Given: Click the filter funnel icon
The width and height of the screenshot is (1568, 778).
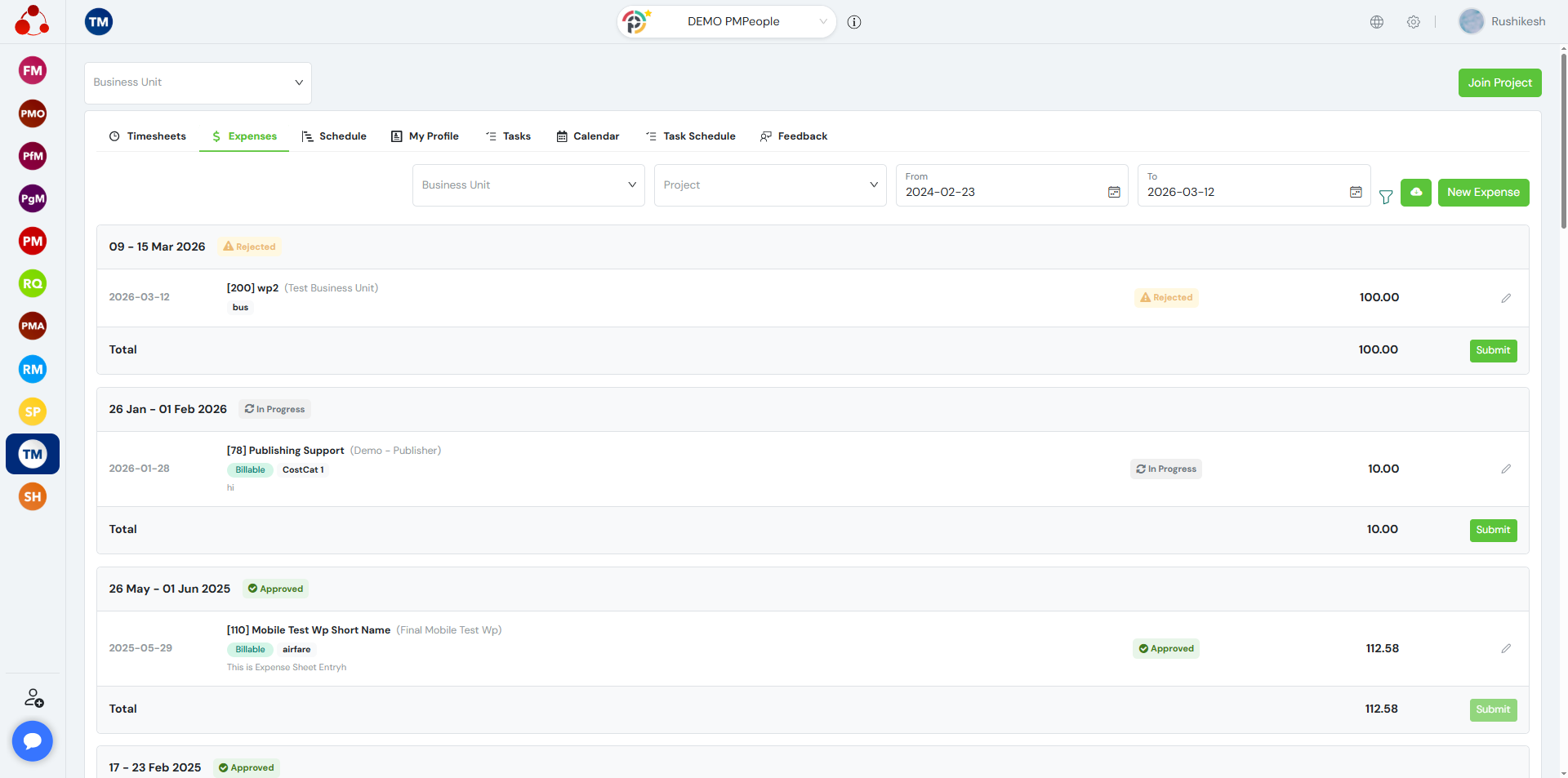Looking at the screenshot, I should (x=1386, y=197).
